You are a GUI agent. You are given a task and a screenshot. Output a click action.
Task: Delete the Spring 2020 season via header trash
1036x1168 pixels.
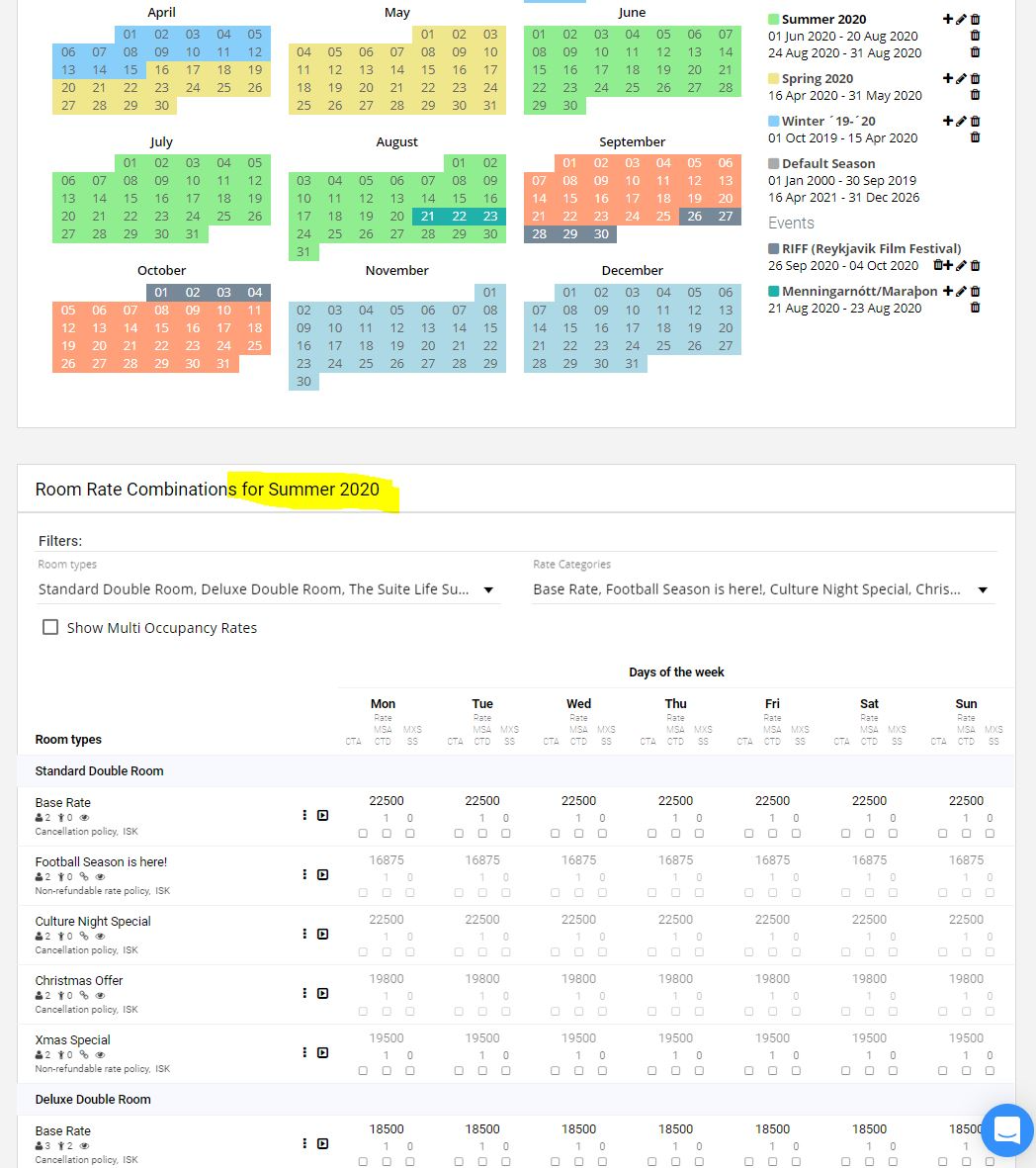point(976,78)
